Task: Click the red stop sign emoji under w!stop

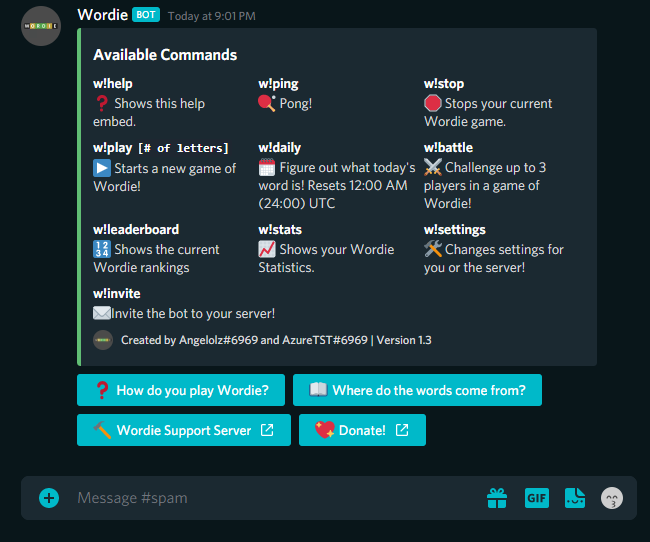Action: [x=432, y=103]
